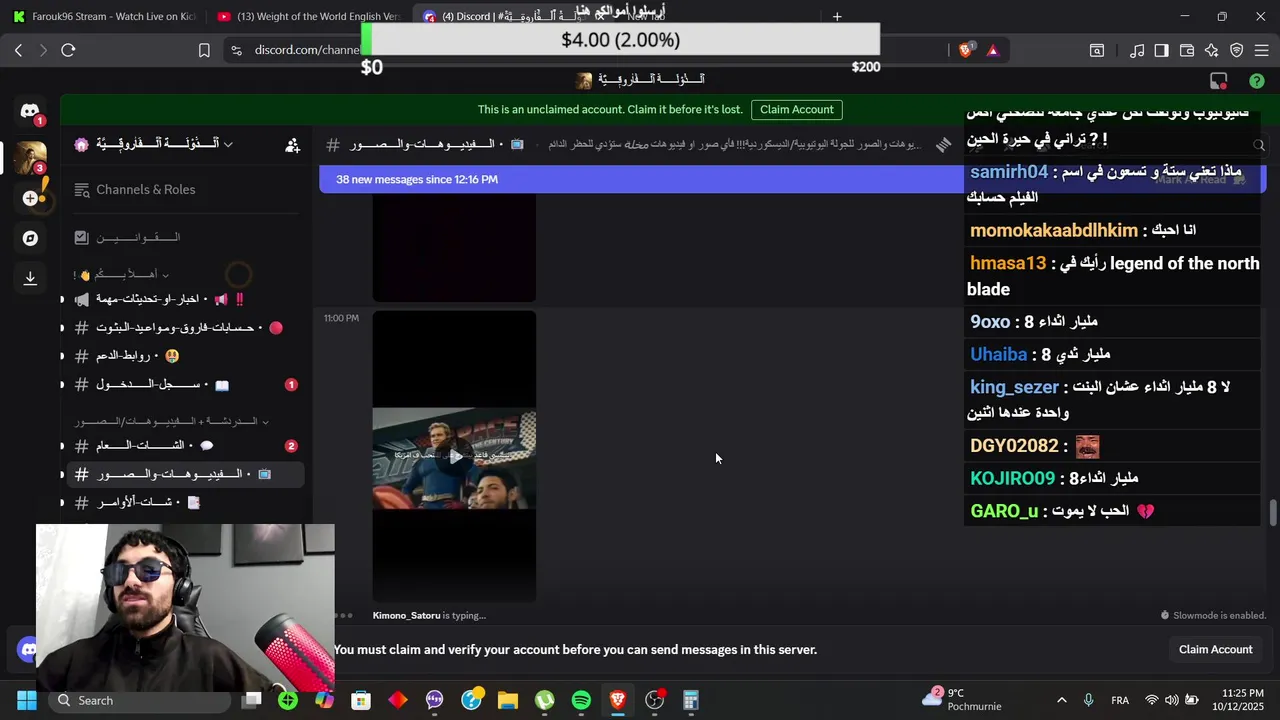Open the support links channel with money face
The image size is (1280, 720).
coord(185,355)
